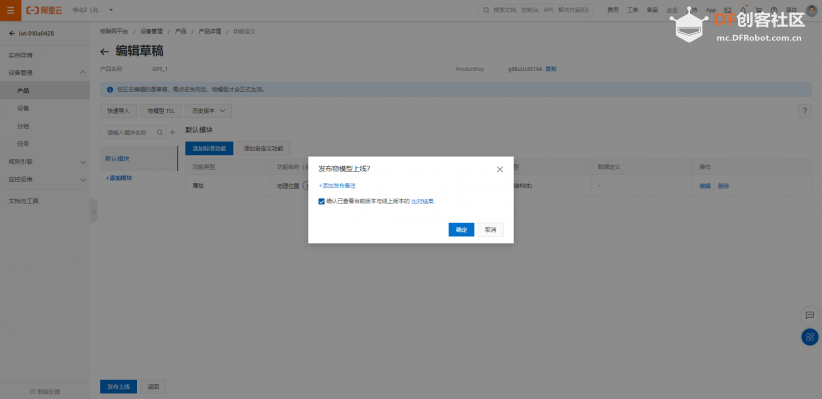Click the info icon in blue notice
This screenshot has height=399, width=822.
point(110,90)
